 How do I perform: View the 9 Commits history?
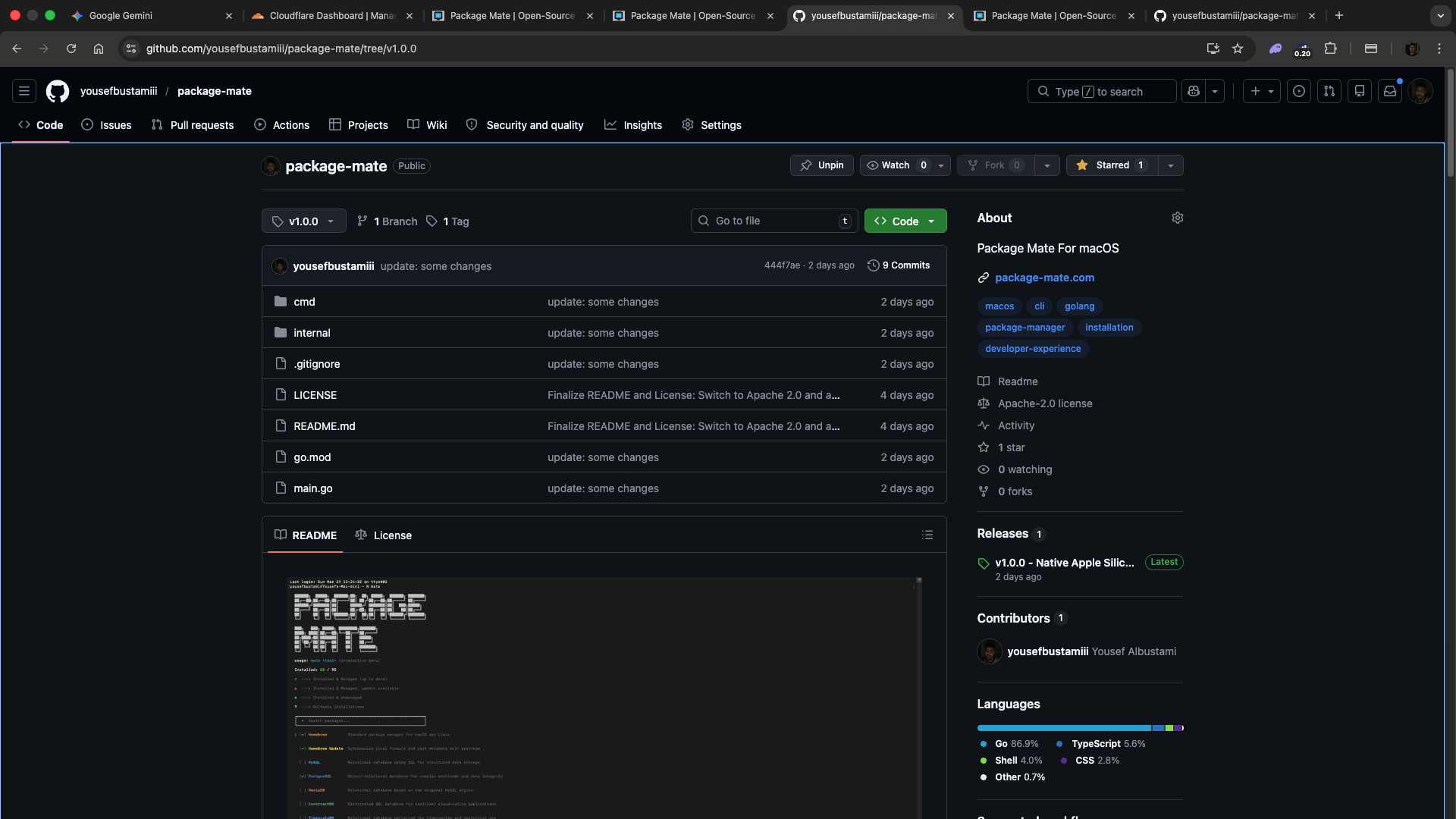pyautogui.click(x=899, y=265)
